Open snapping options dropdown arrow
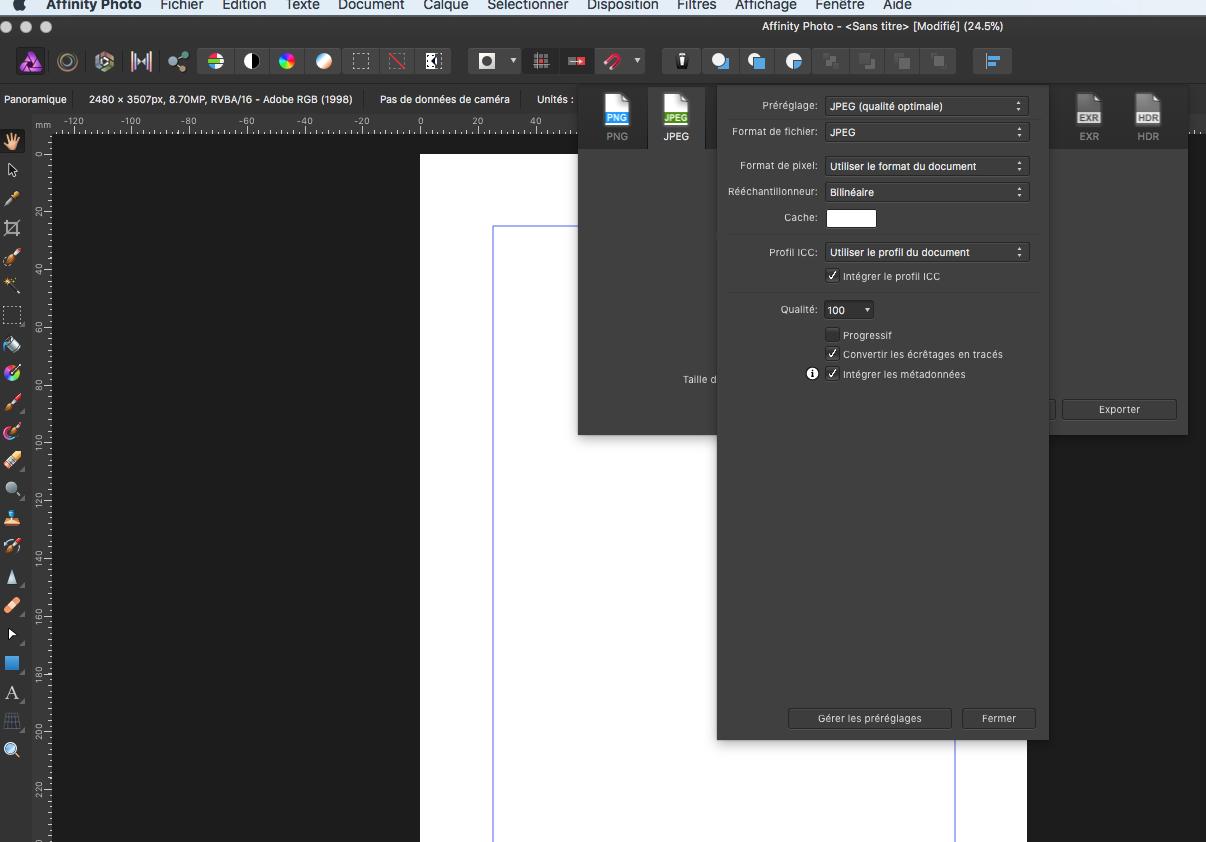 tap(637, 61)
